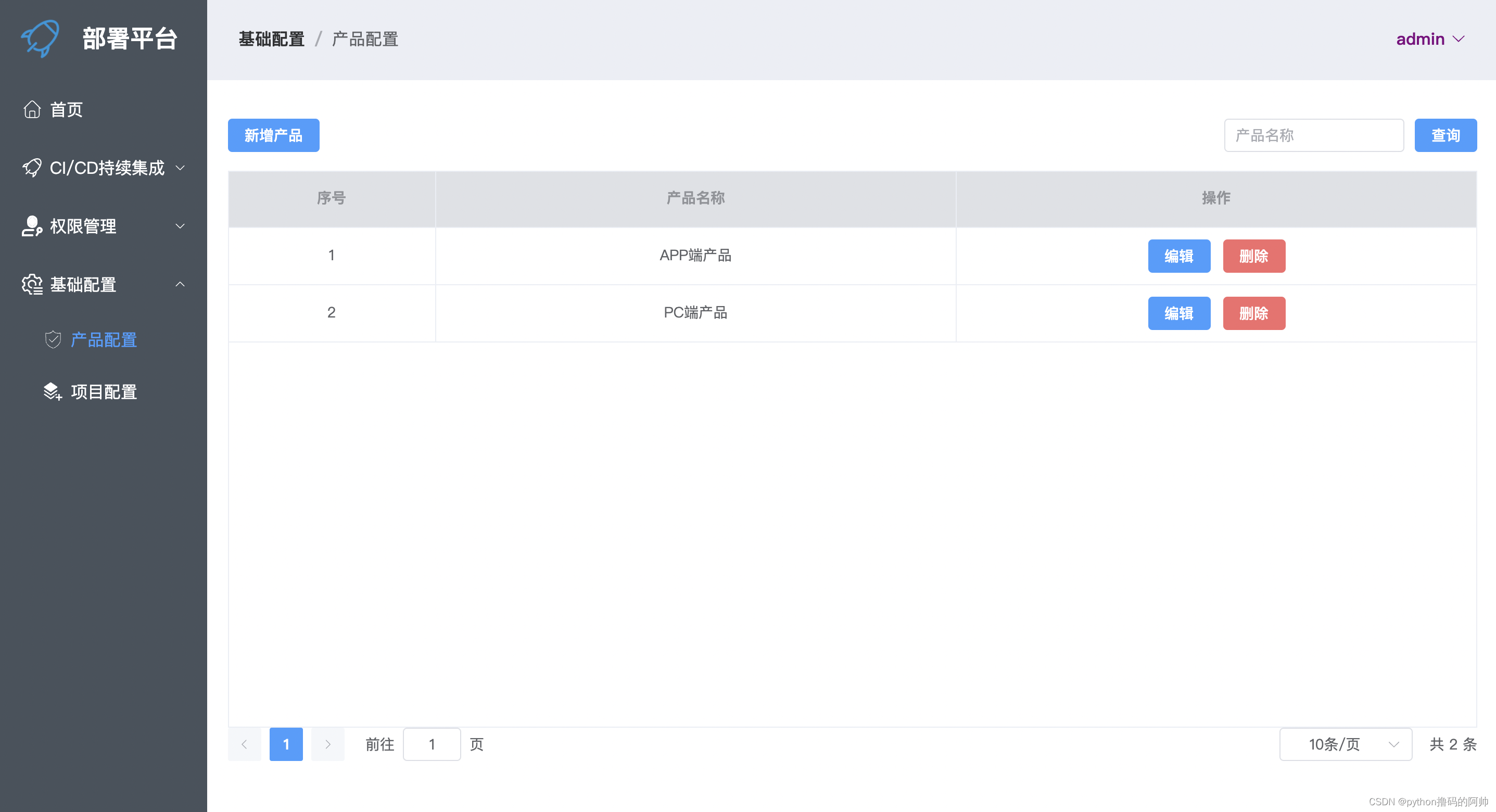
Task: Collapse the 基础配置 submenu chevron
Action: (x=180, y=285)
